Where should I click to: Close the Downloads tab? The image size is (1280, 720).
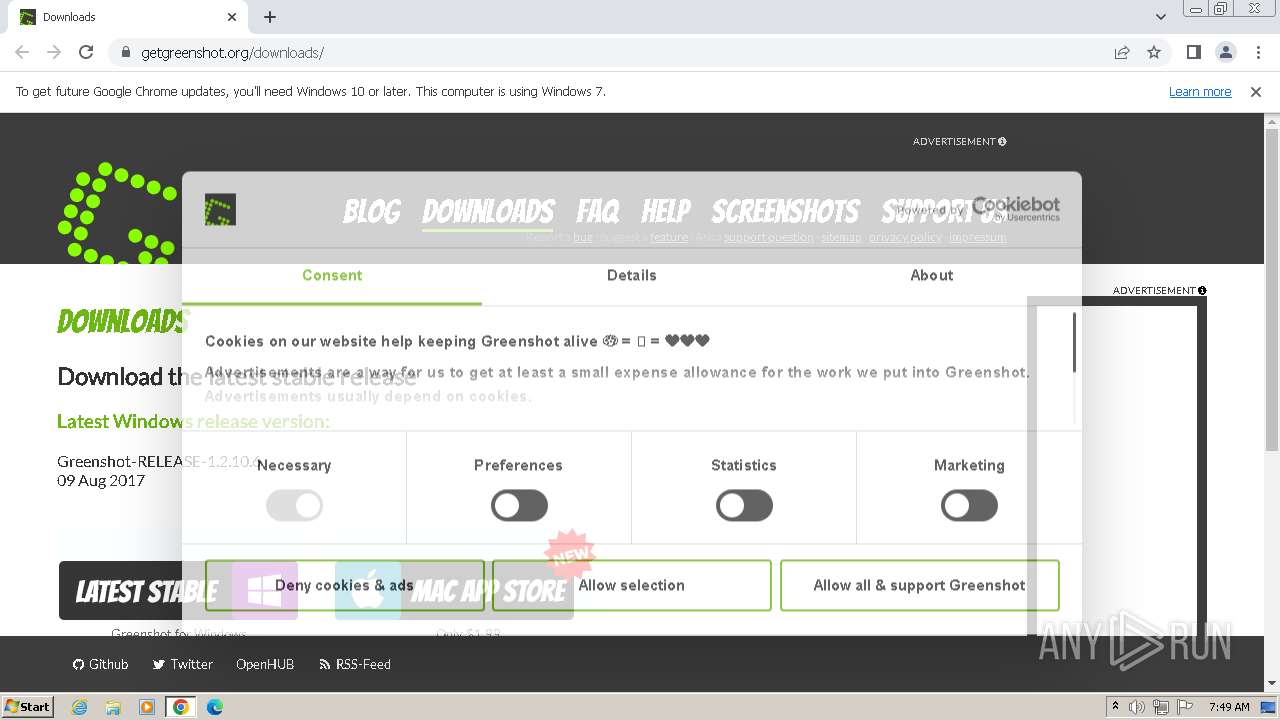tap(232, 17)
